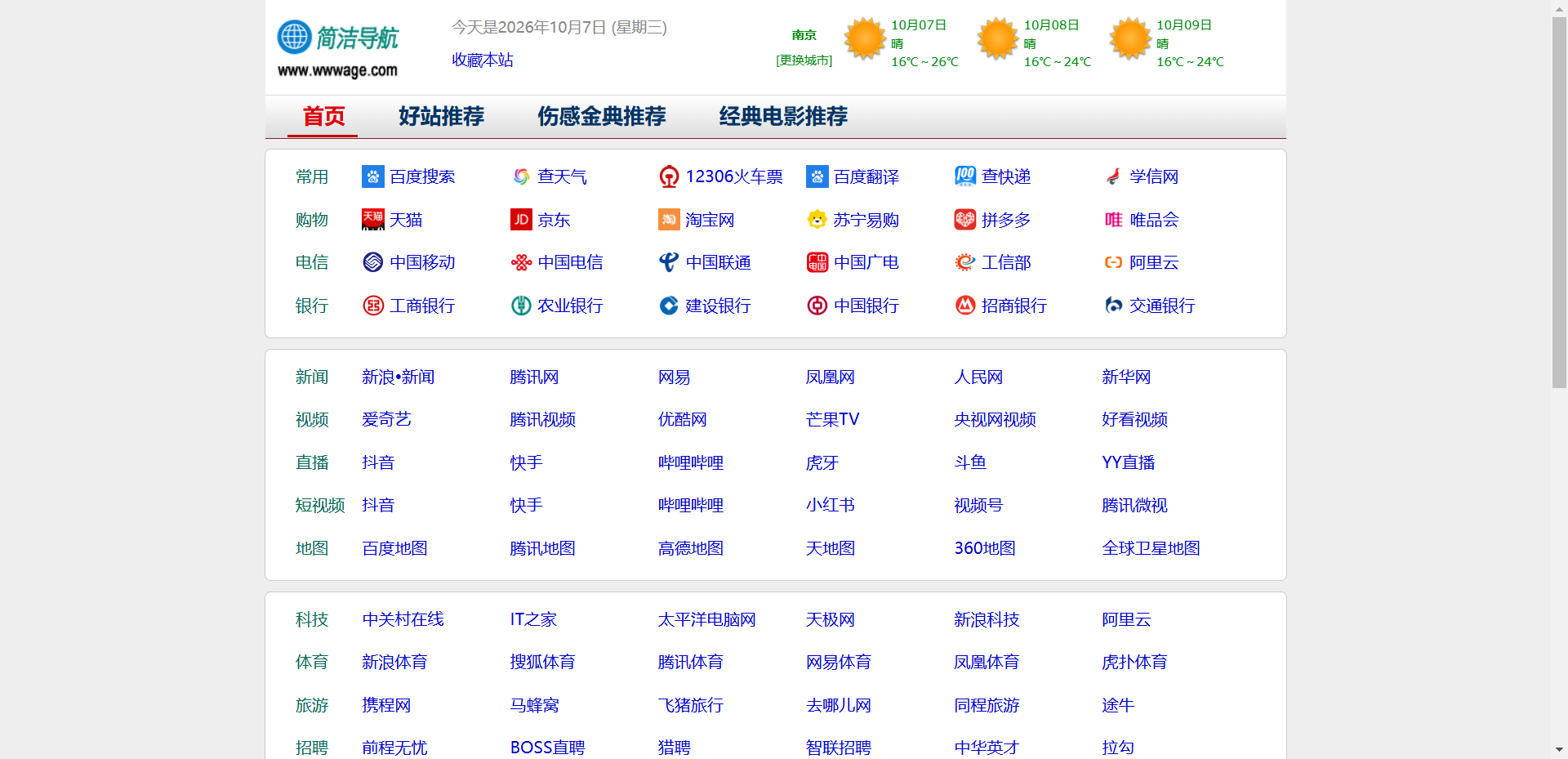Click the Pinduoduo icon

pyautogui.click(x=965, y=219)
